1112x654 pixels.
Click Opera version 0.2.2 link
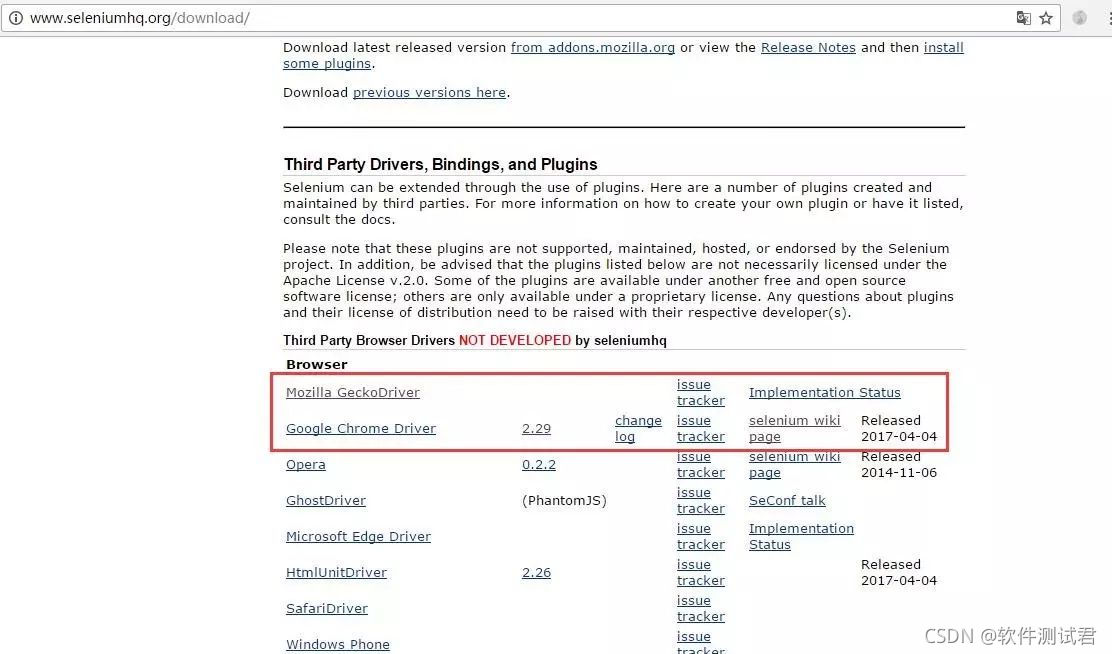click(x=539, y=465)
